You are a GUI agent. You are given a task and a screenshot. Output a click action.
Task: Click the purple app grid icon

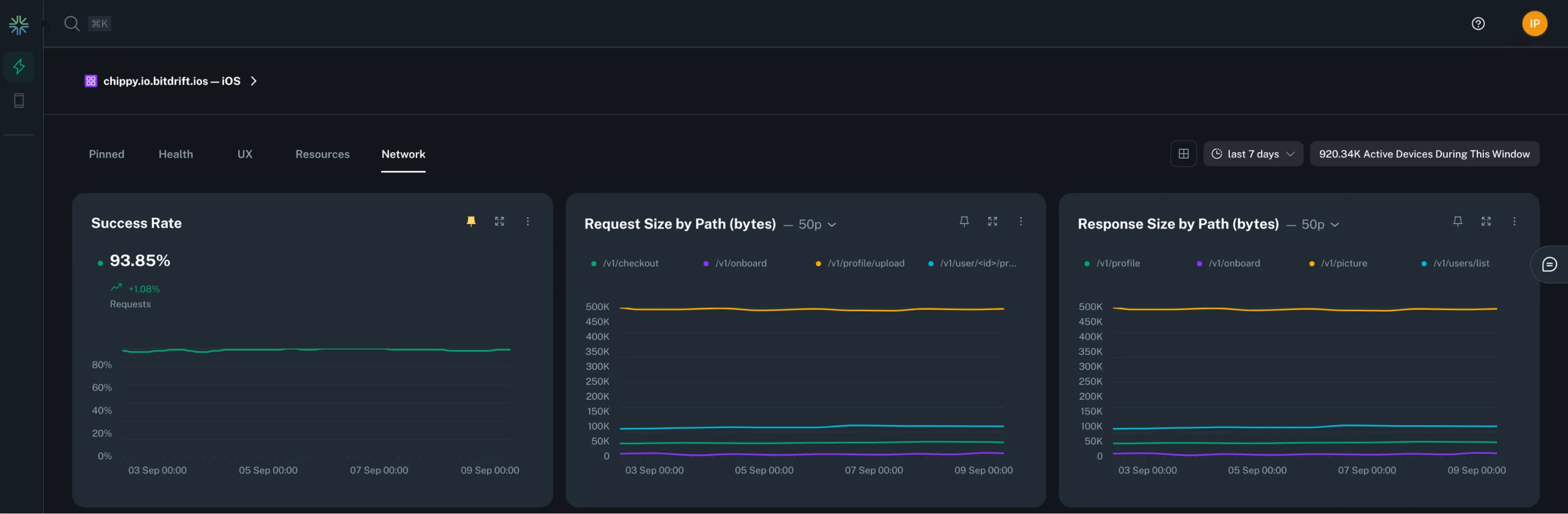(91, 81)
